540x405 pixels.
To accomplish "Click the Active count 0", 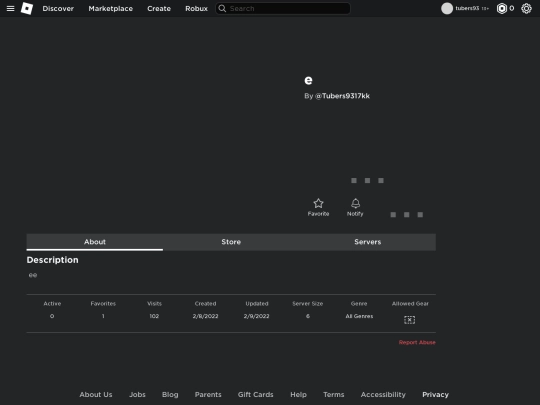I will [x=52, y=316].
